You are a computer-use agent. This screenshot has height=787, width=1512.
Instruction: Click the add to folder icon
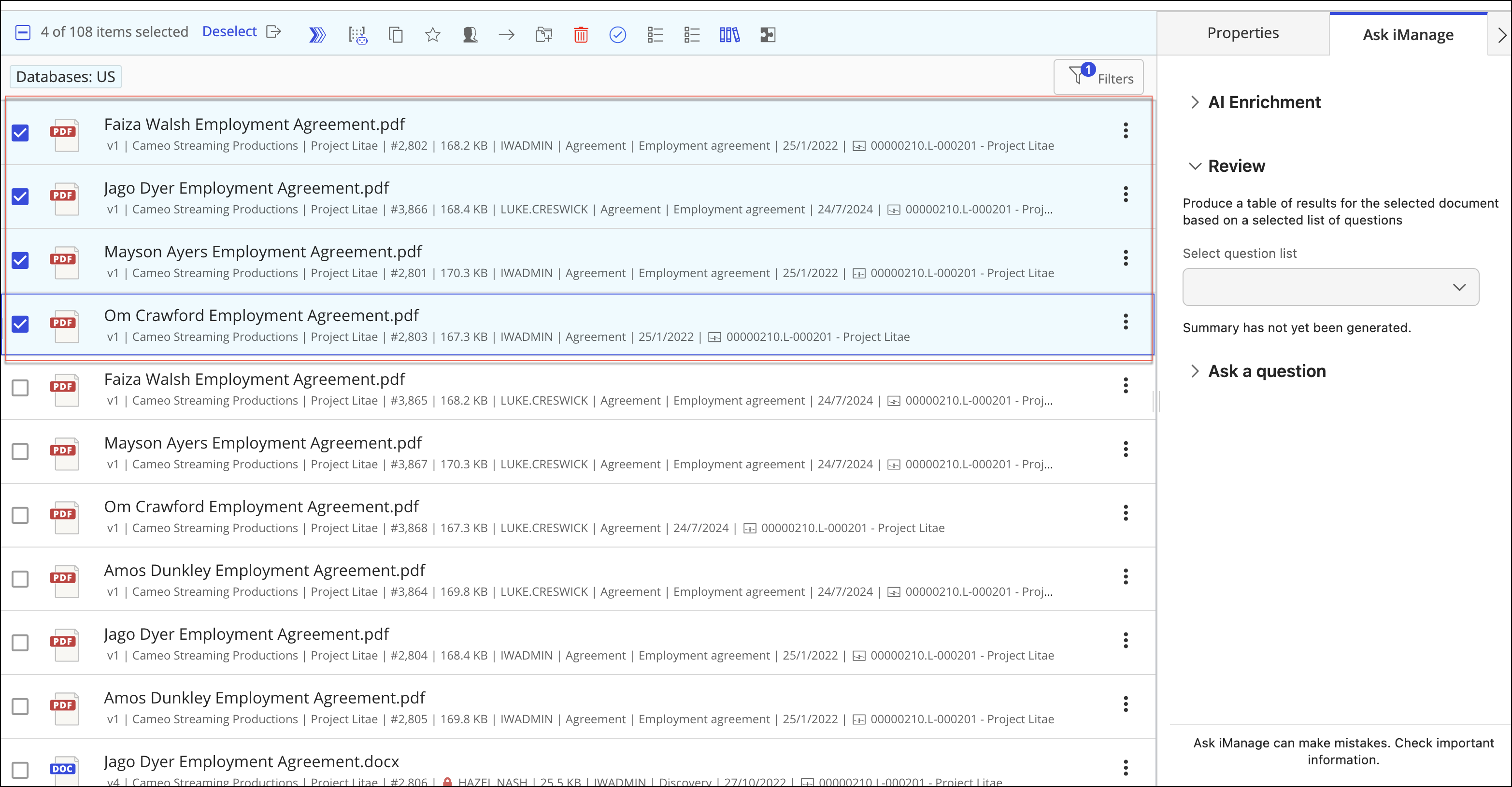coord(544,35)
